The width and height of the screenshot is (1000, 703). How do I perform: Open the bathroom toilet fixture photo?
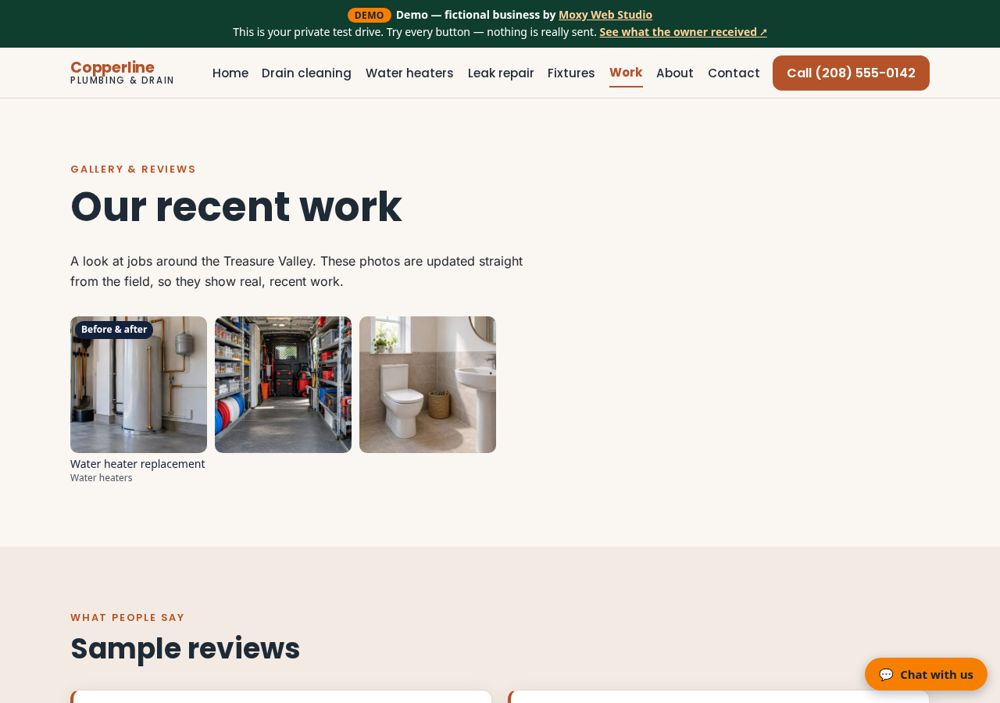[x=427, y=385]
